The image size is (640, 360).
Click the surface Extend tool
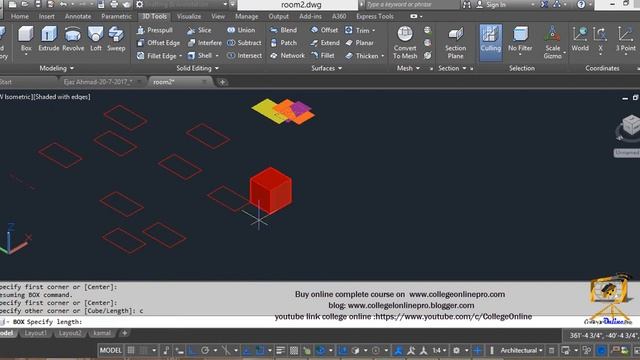(325, 43)
